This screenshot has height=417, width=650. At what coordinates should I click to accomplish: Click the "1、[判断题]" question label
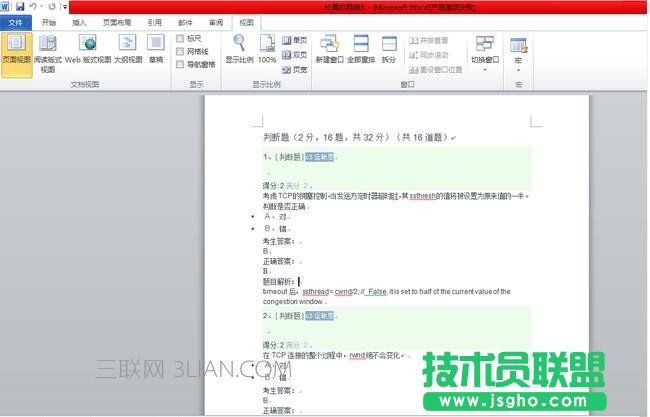point(284,157)
